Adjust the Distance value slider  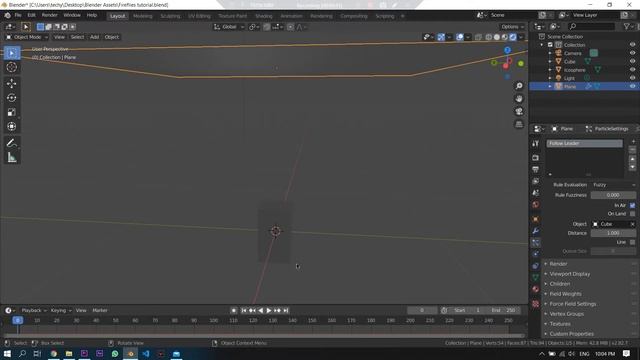click(613, 233)
